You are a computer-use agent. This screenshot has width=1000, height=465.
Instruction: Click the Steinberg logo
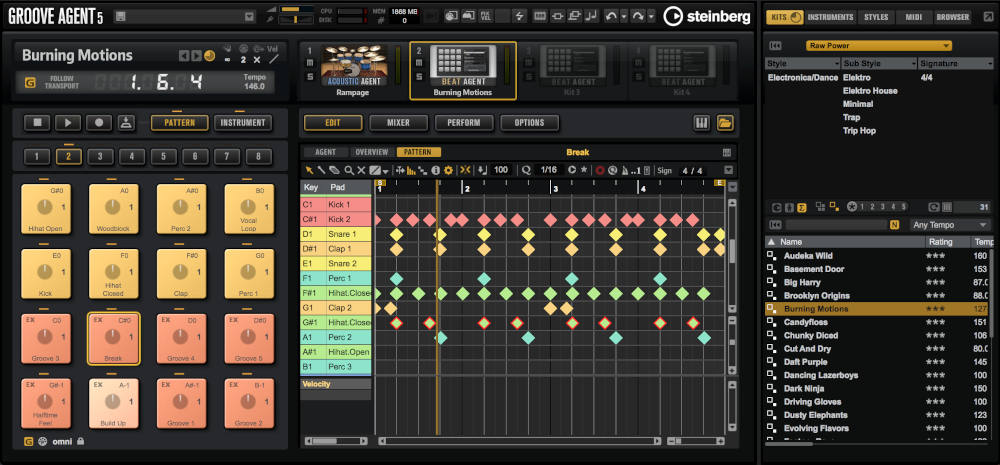tap(707, 17)
